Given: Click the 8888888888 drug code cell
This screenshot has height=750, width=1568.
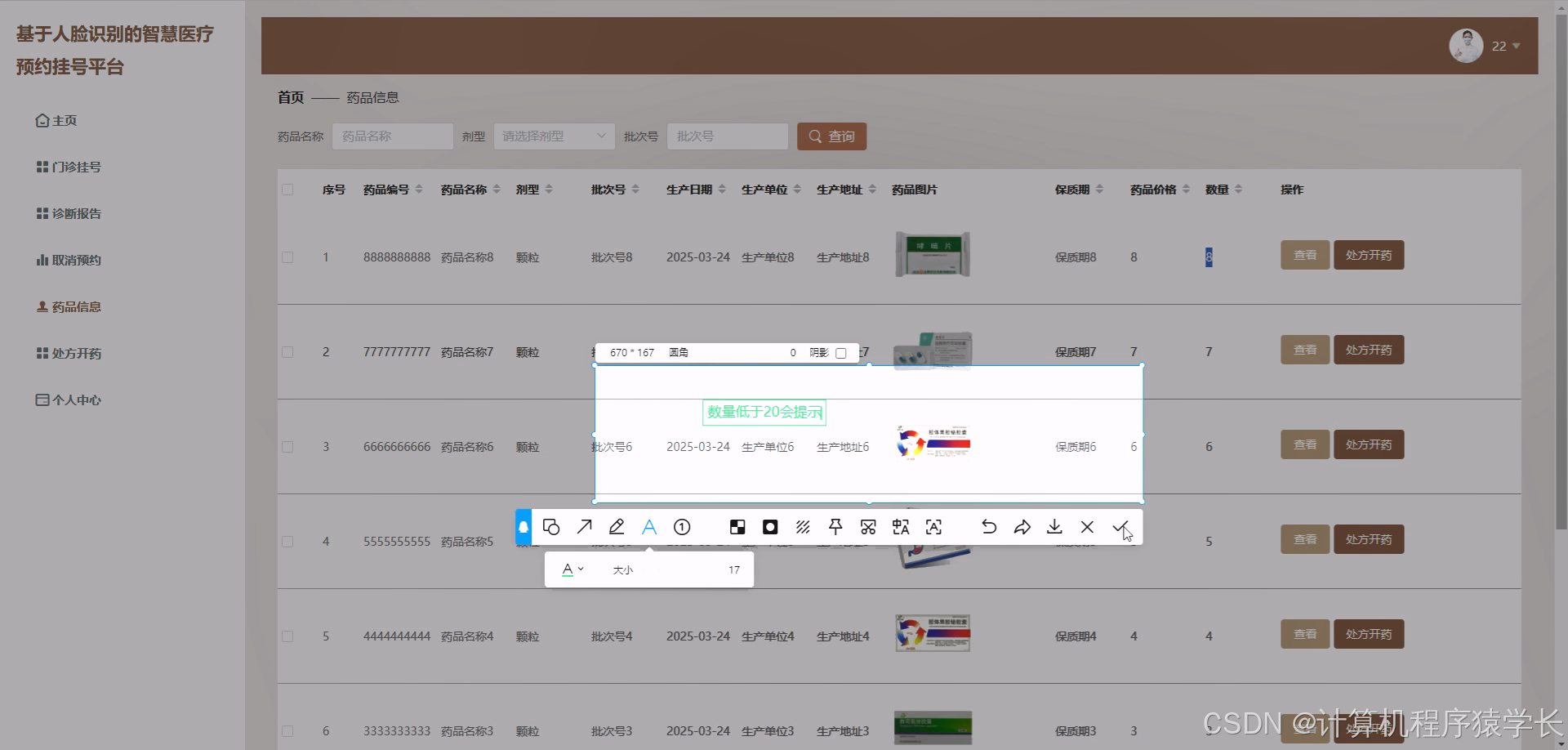Looking at the screenshot, I should 397,257.
